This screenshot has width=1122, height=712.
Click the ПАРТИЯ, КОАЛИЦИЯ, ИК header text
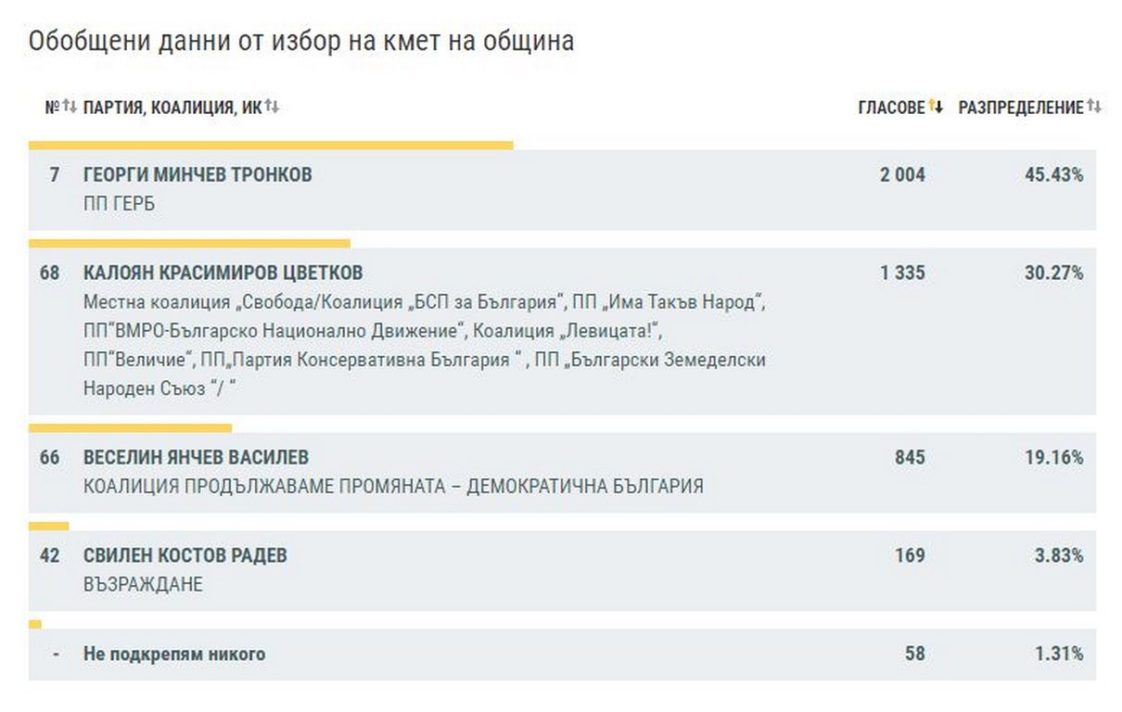pos(172,107)
